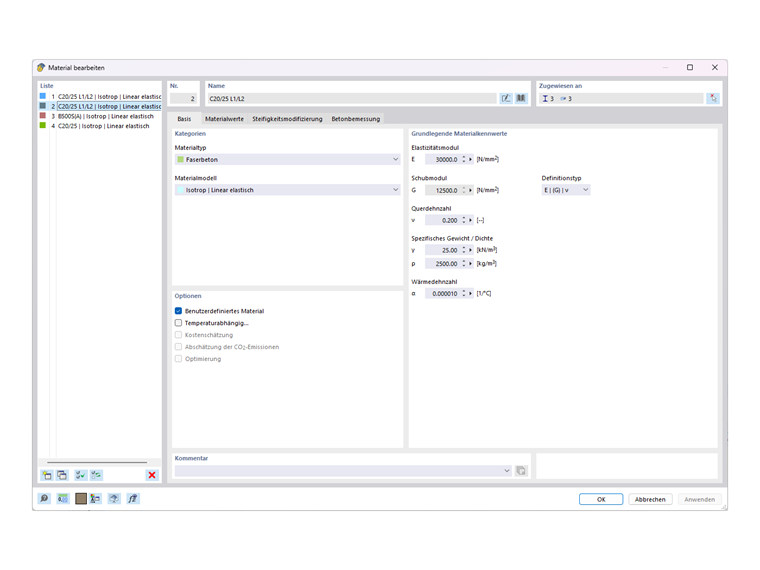Click the select-in-graphic icon in Zugewiesen an
The image size is (760, 570).
pyautogui.click(x=713, y=98)
